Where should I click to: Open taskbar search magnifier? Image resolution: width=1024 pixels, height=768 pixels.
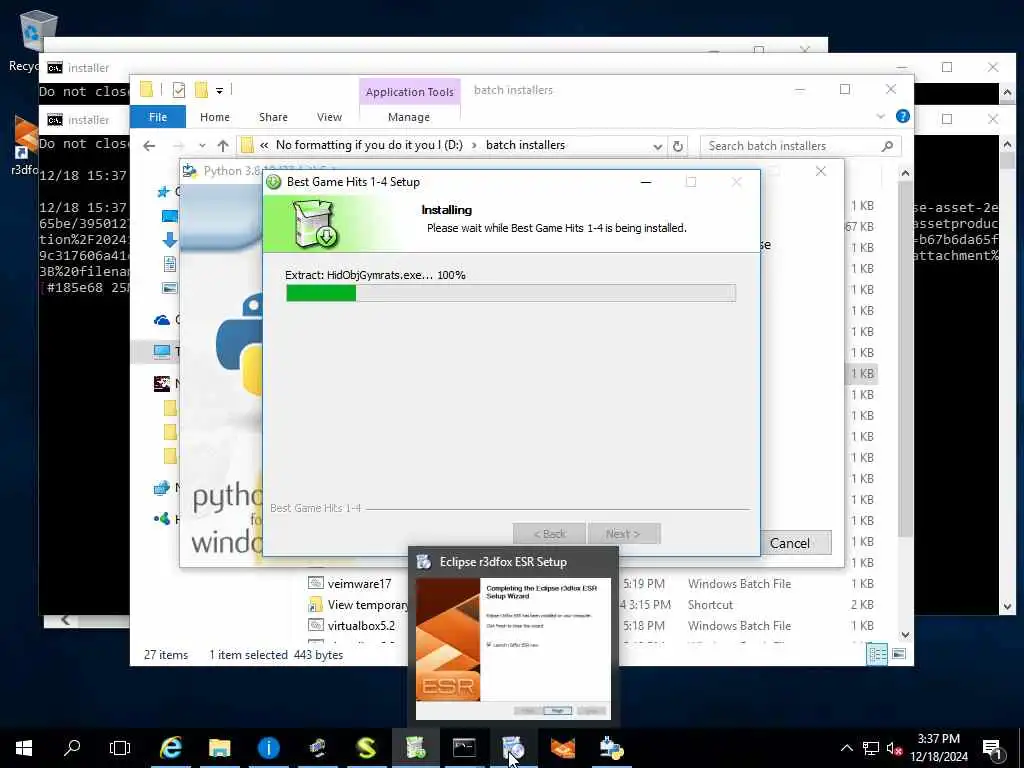72,748
